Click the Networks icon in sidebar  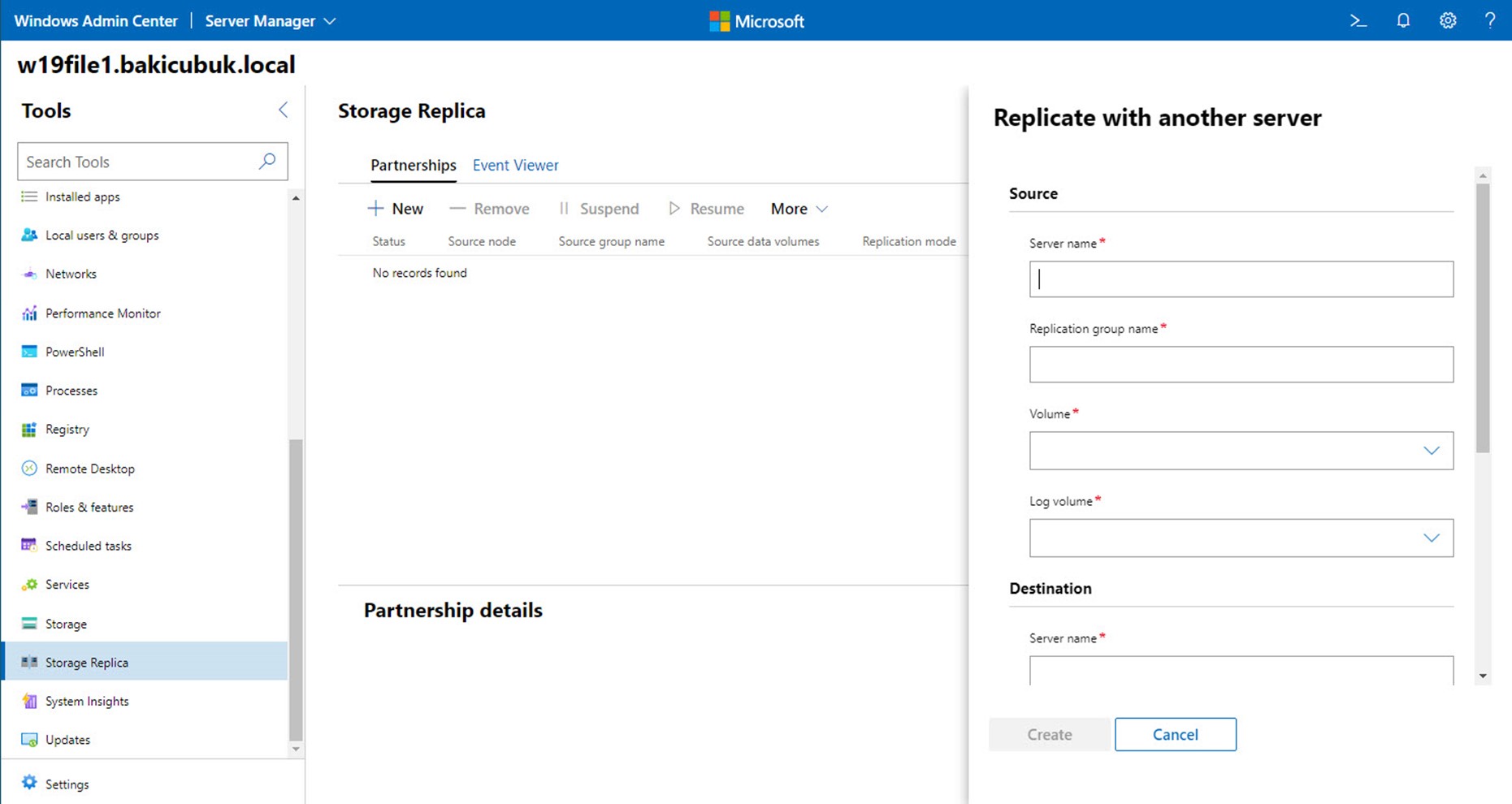click(29, 274)
